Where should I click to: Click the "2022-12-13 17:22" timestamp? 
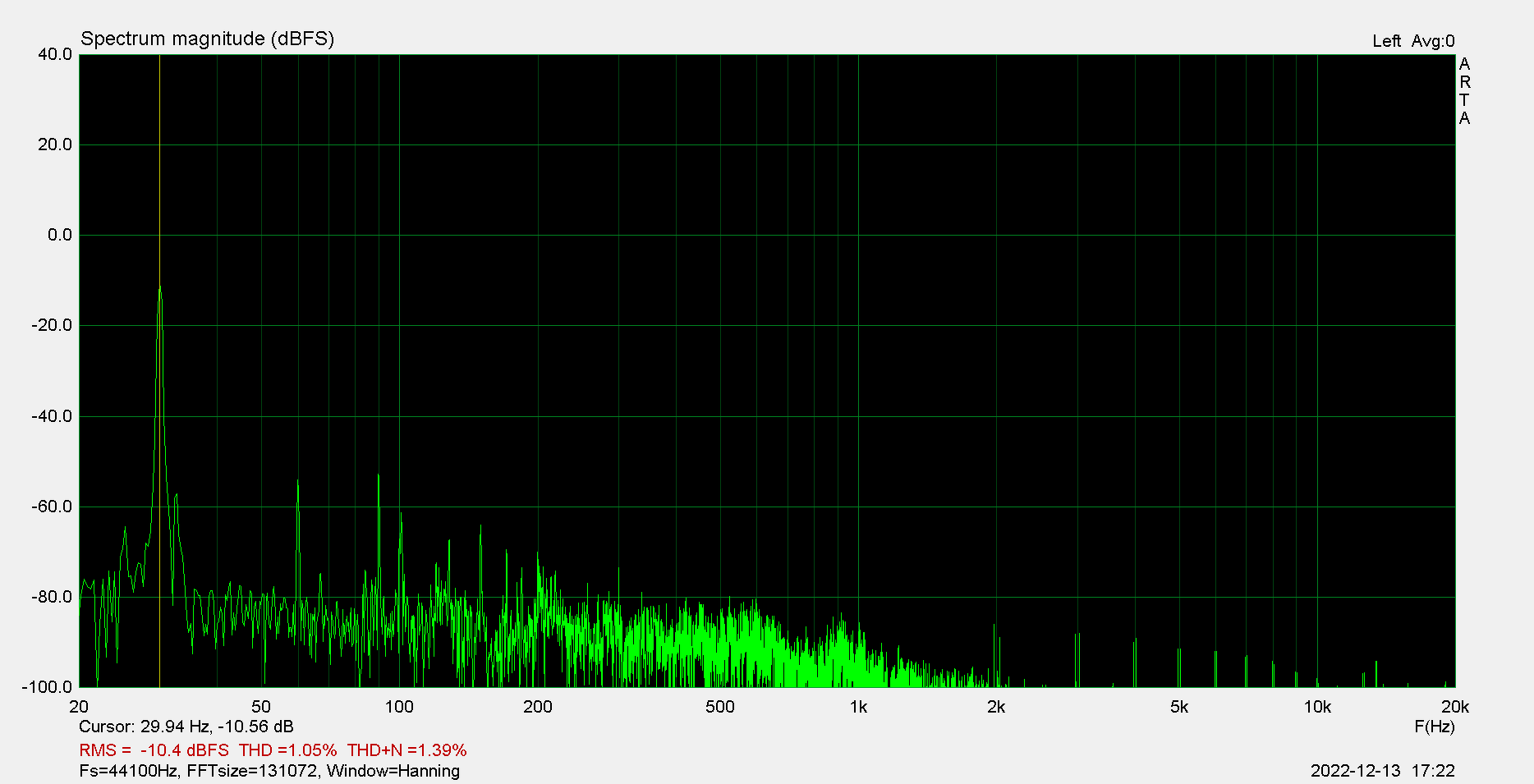[x=1383, y=771]
